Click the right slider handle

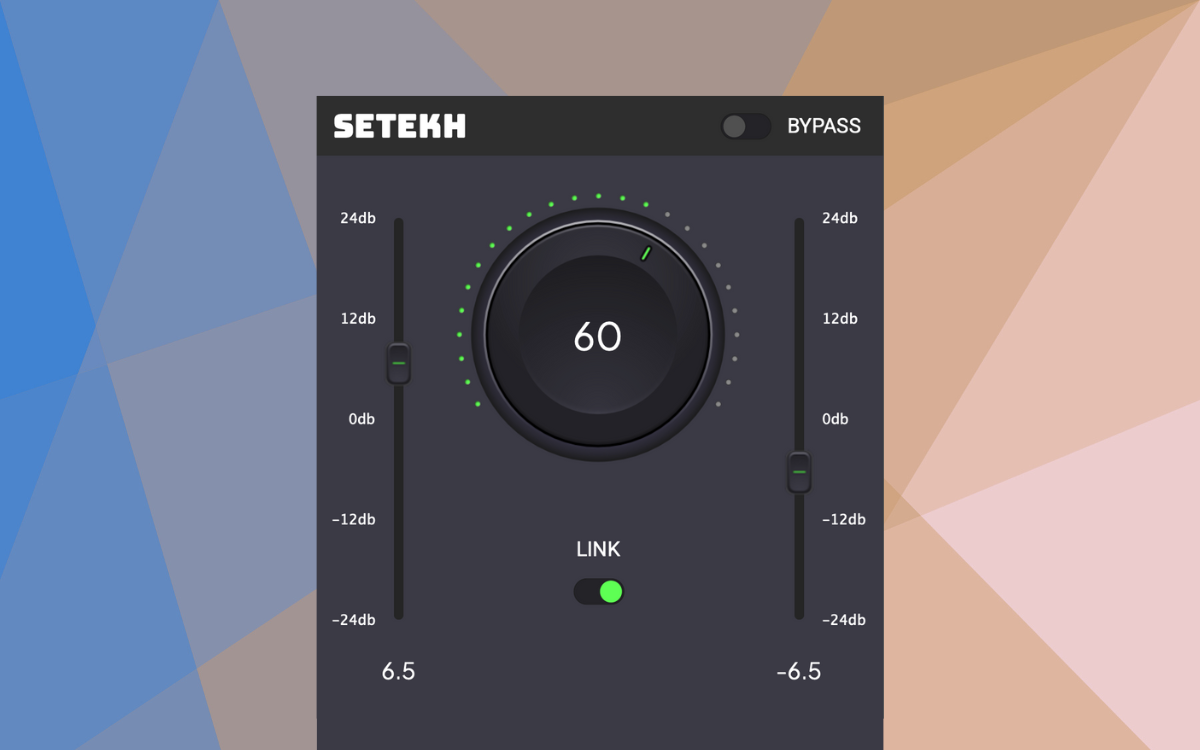(x=799, y=471)
